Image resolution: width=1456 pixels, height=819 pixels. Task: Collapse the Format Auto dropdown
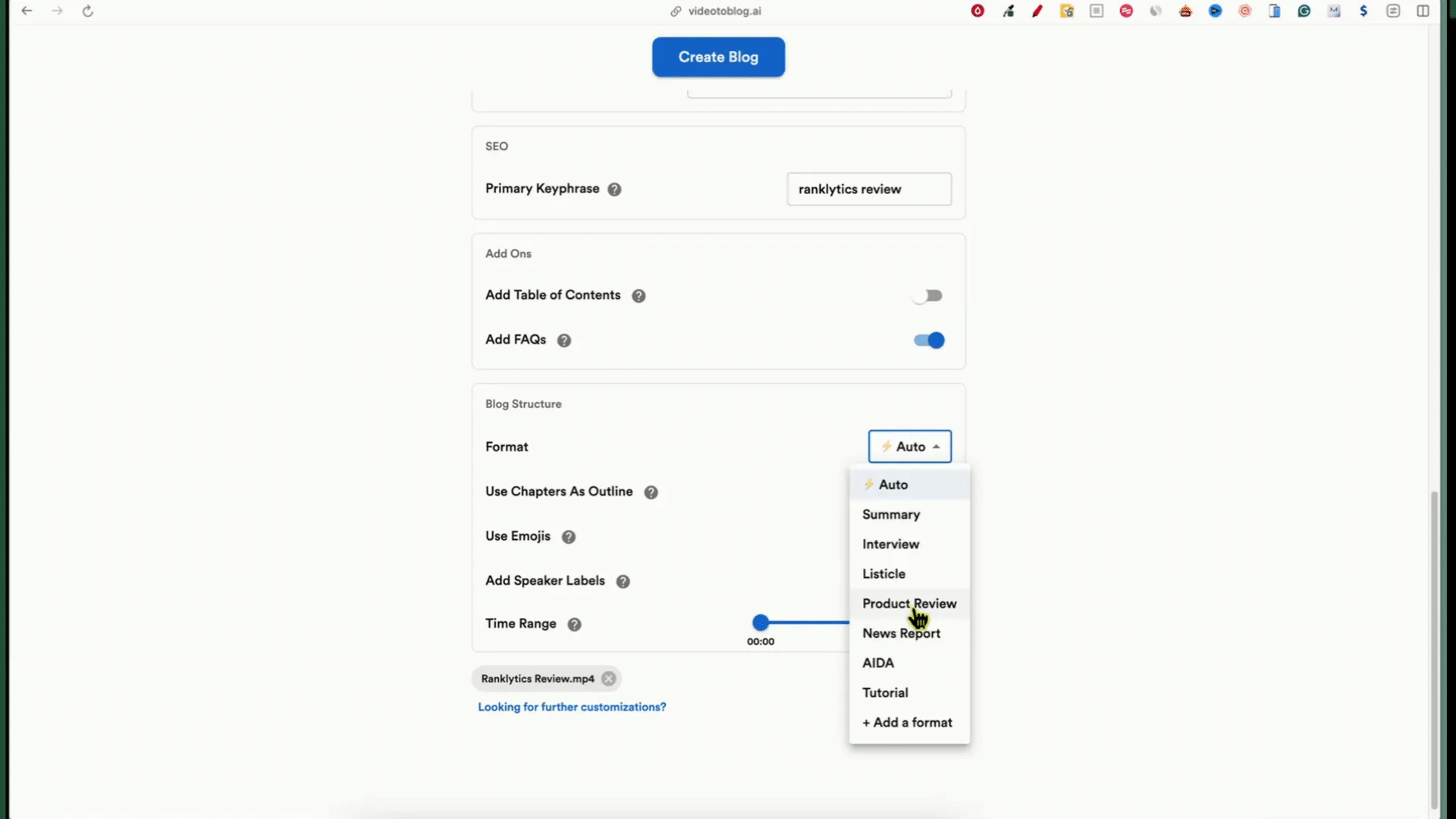point(910,447)
